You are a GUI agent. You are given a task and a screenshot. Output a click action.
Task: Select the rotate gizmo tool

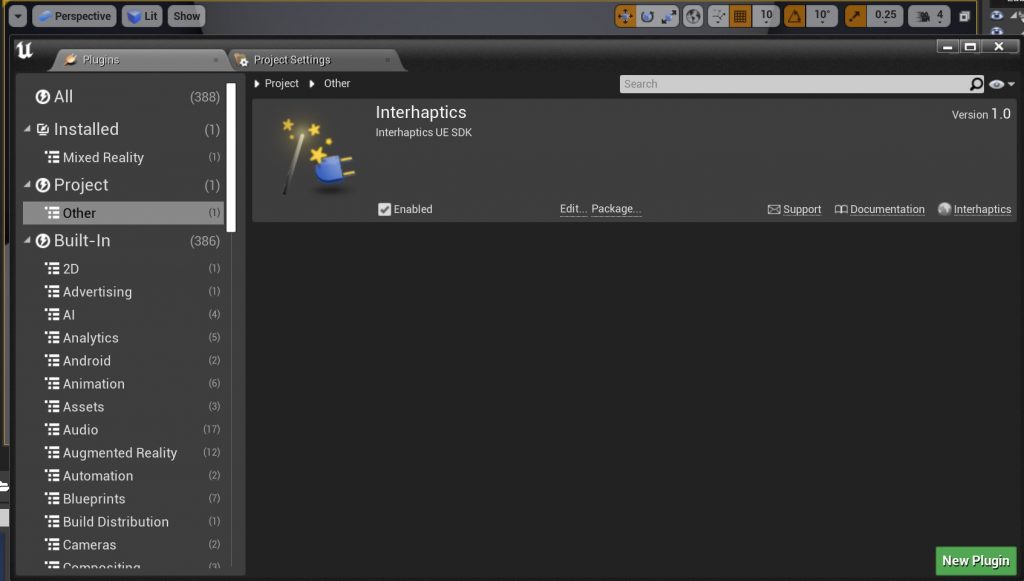pos(647,16)
